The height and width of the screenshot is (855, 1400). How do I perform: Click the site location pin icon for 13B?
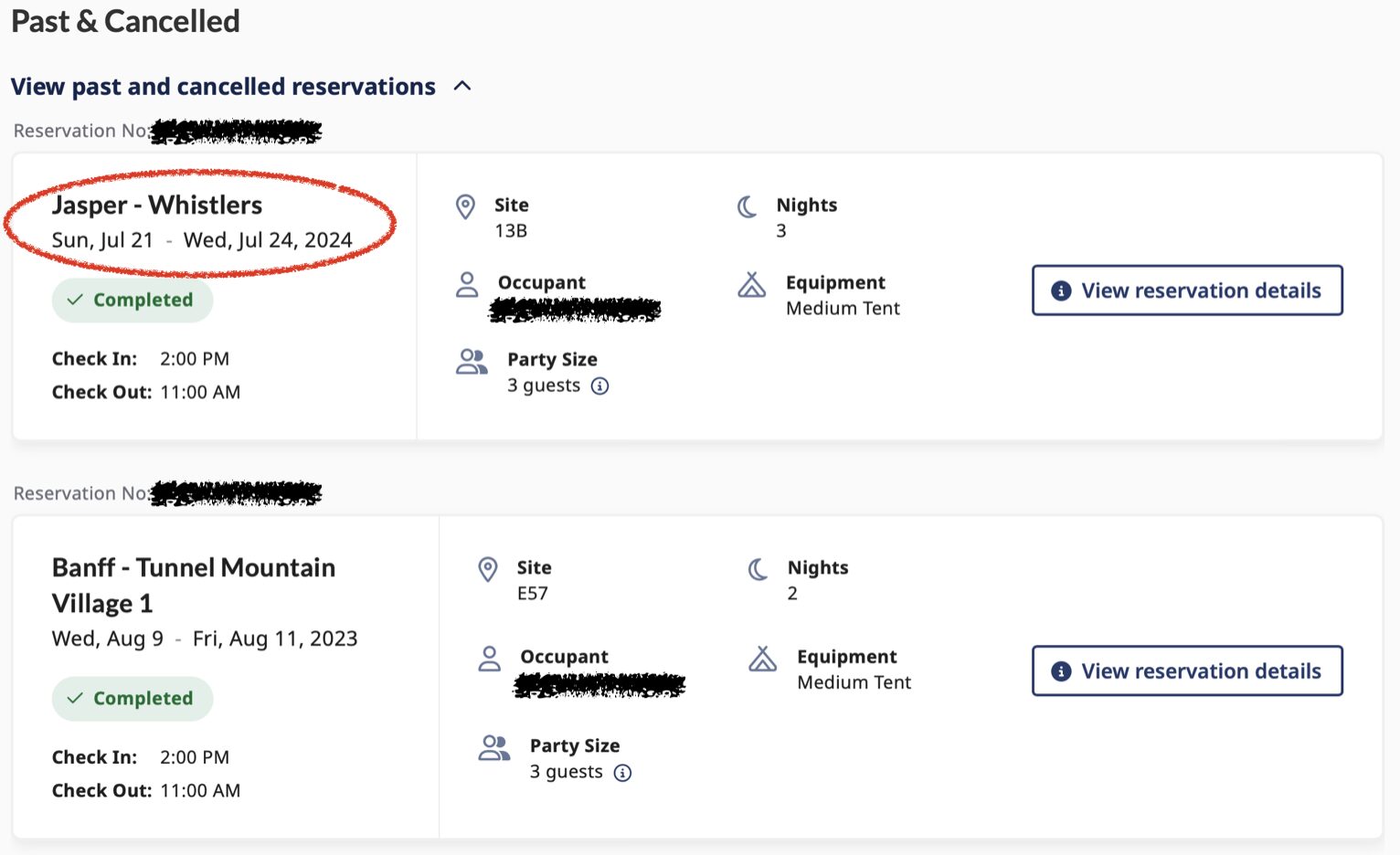466,206
